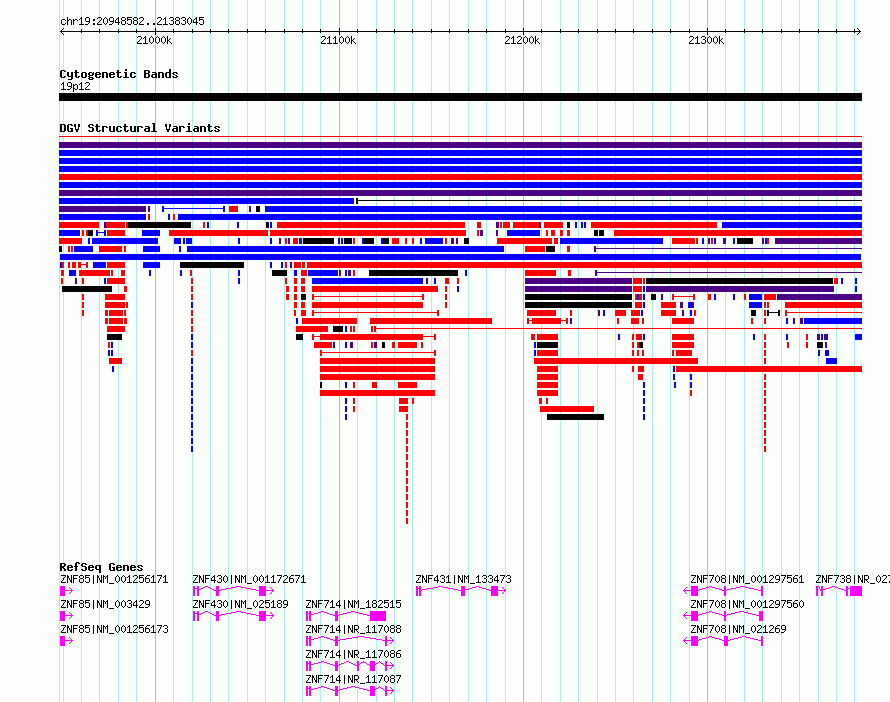Click the ruler's right arrow end
This screenshot has height=702, width=890.
[x=858, y=31]
